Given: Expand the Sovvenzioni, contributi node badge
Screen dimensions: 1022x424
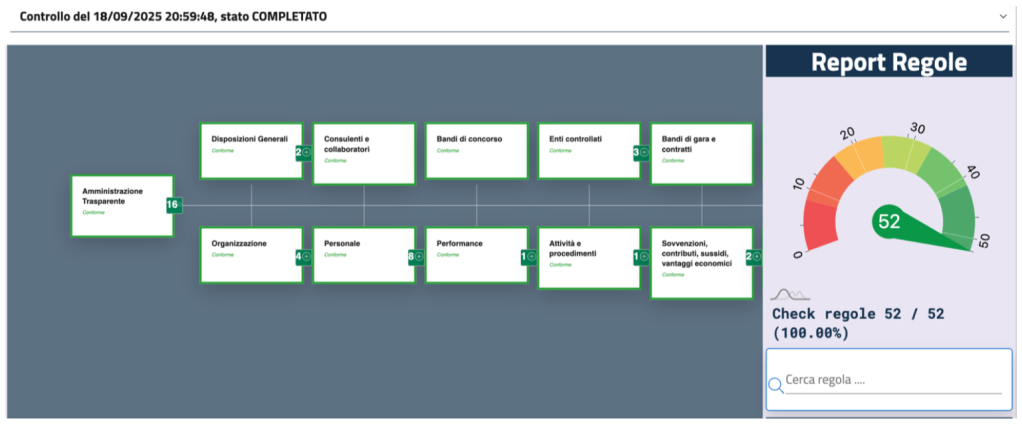Looking at the screenshot, I should point(753,256).
